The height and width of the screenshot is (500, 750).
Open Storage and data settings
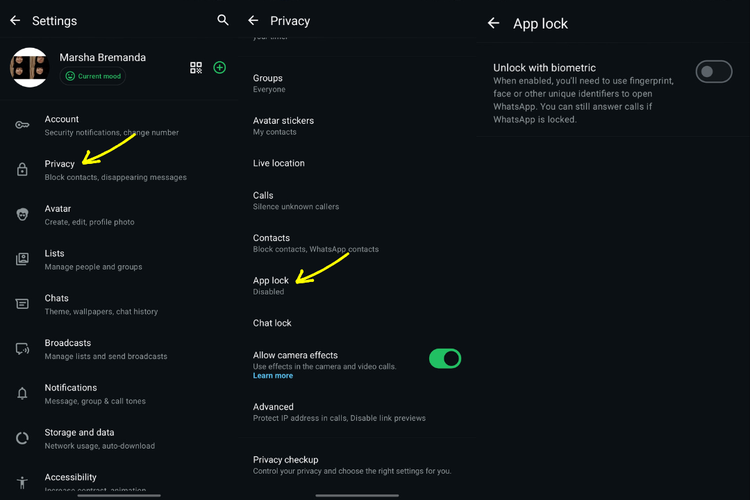pos(119,439)
